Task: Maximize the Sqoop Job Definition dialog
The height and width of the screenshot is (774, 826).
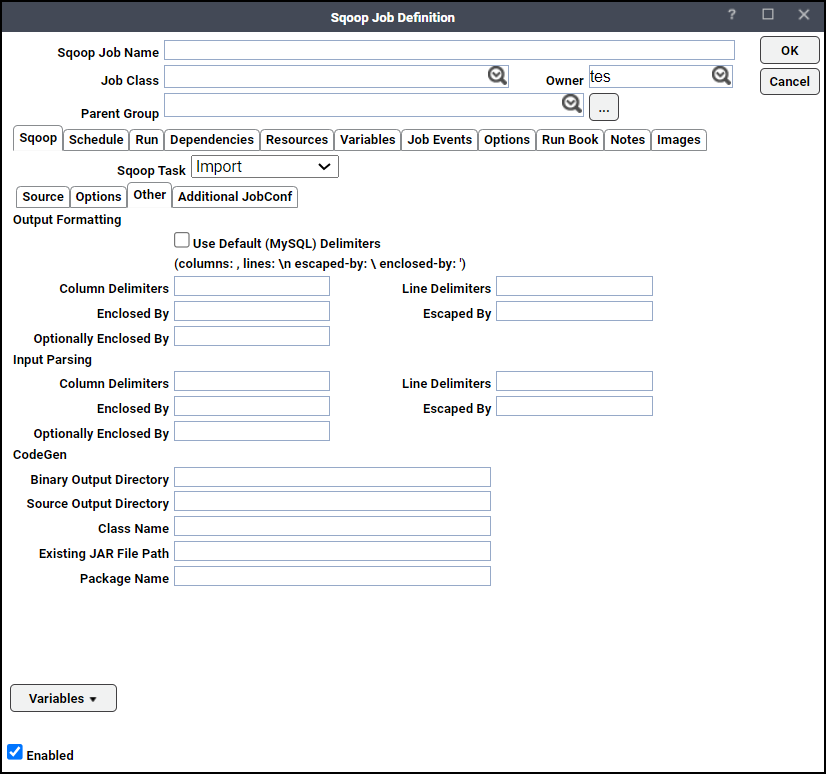Action: click(768, 15)
